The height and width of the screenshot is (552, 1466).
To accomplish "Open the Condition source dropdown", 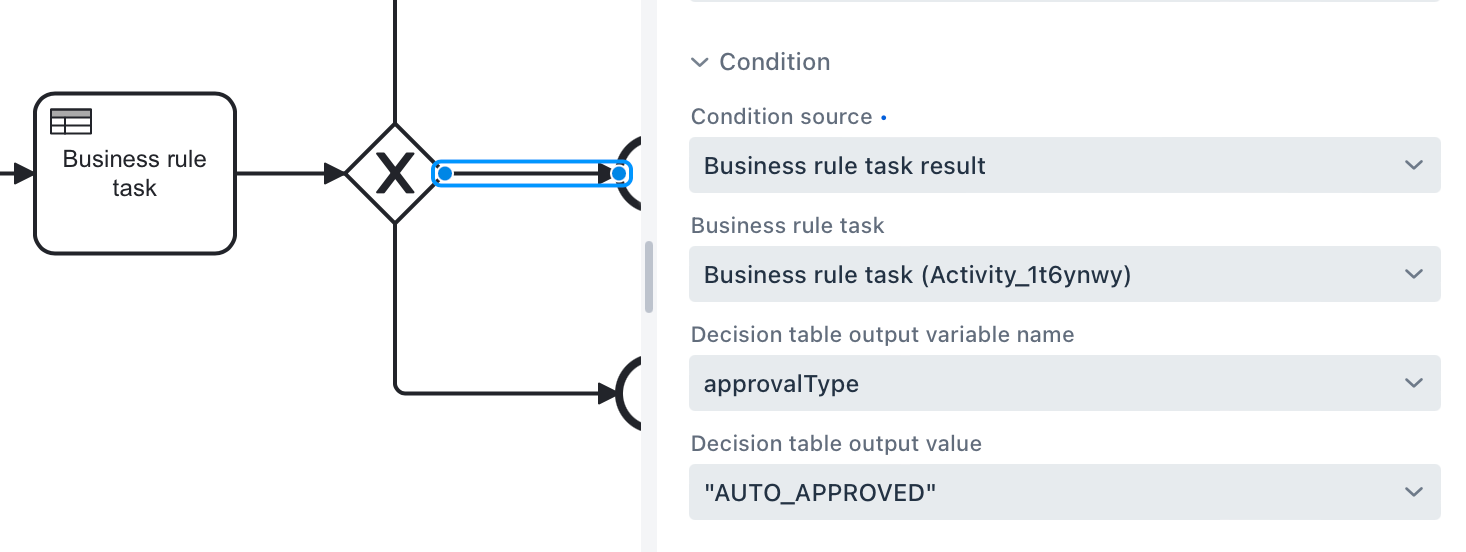I will point(1064,165).
